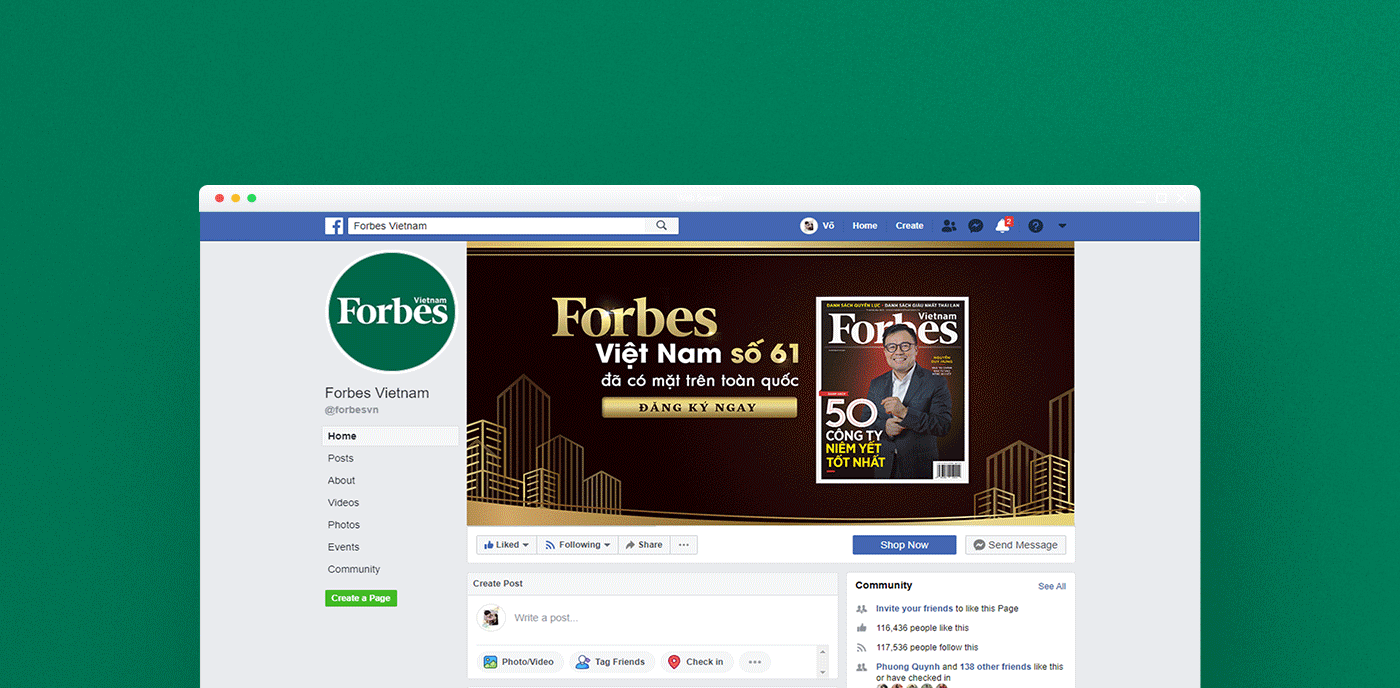Image resolution: width=1400 pixels, height=688 pixels.
Task: Open more post options ellipsis after Check in
Action: click(755, 662)
